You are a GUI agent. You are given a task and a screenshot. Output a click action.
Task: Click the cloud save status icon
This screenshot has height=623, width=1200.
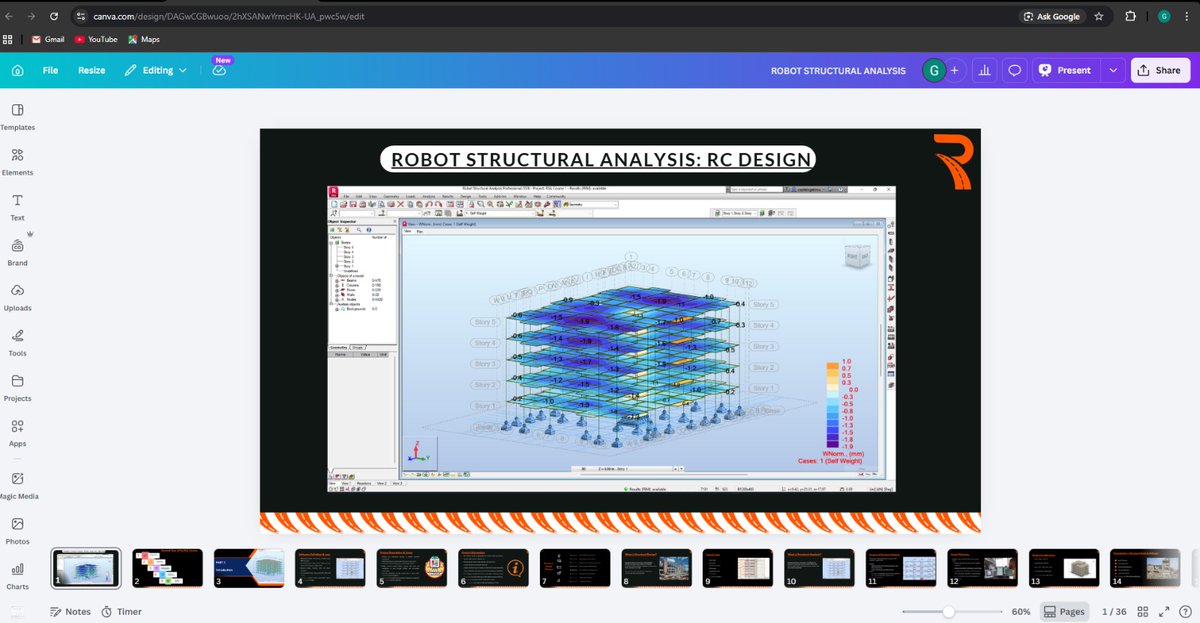tap(220, 71)
